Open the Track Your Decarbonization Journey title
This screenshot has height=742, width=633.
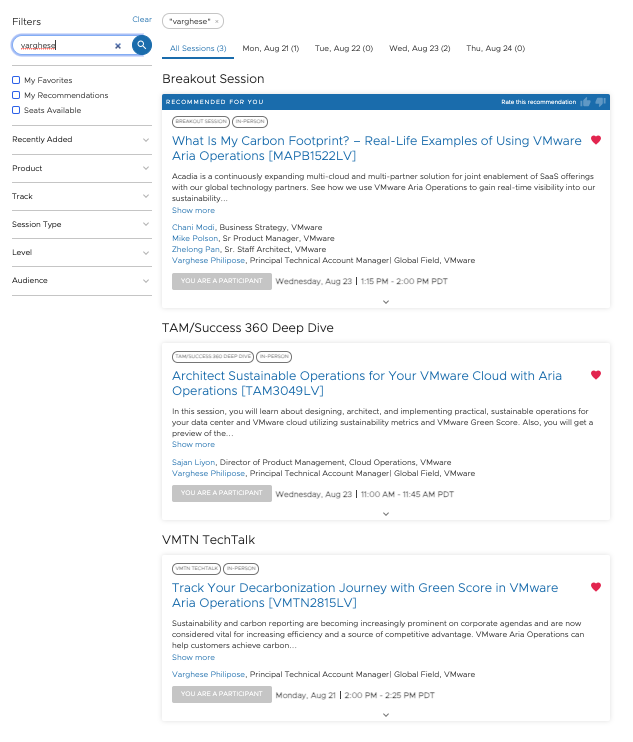(365, 595)
